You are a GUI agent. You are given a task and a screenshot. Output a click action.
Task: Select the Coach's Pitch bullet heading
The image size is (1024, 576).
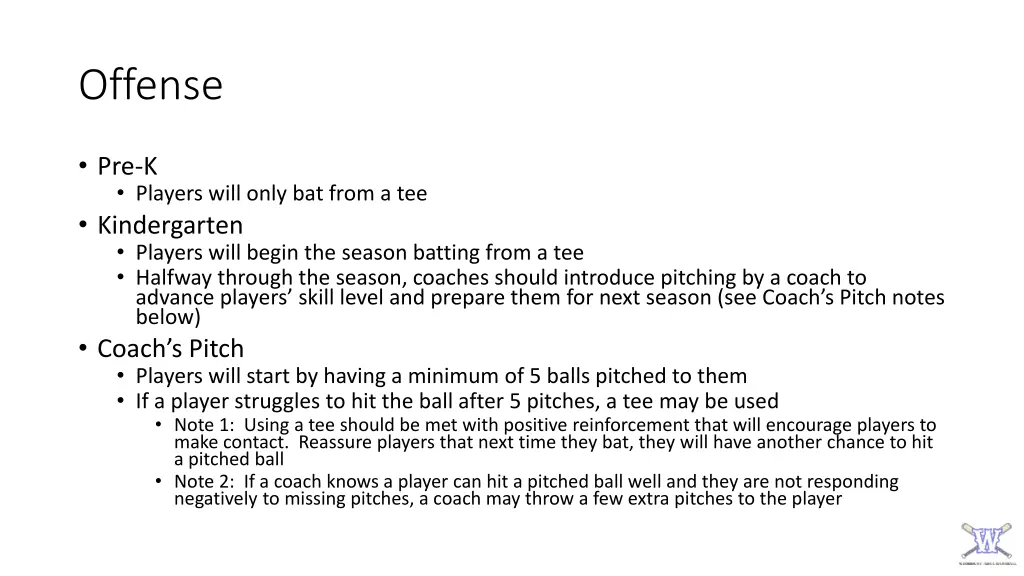pos(170,349)
